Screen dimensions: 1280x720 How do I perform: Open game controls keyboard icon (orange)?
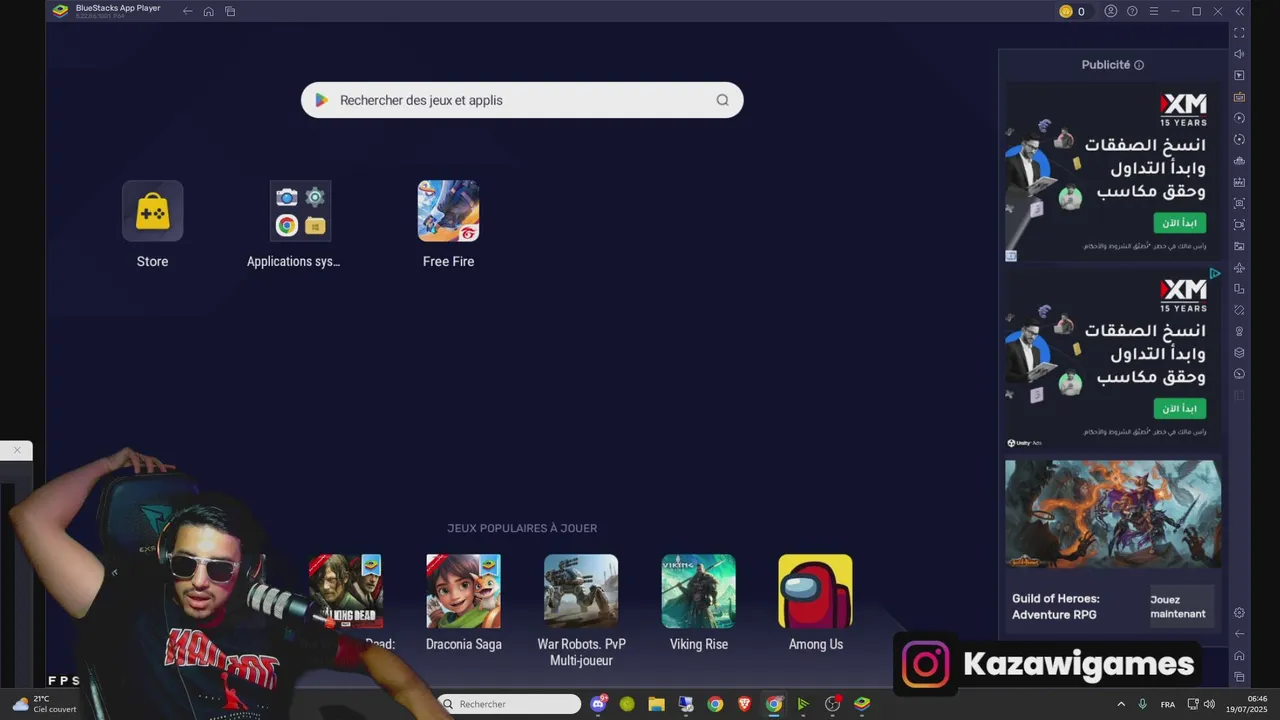click(x=1239, y=97)
